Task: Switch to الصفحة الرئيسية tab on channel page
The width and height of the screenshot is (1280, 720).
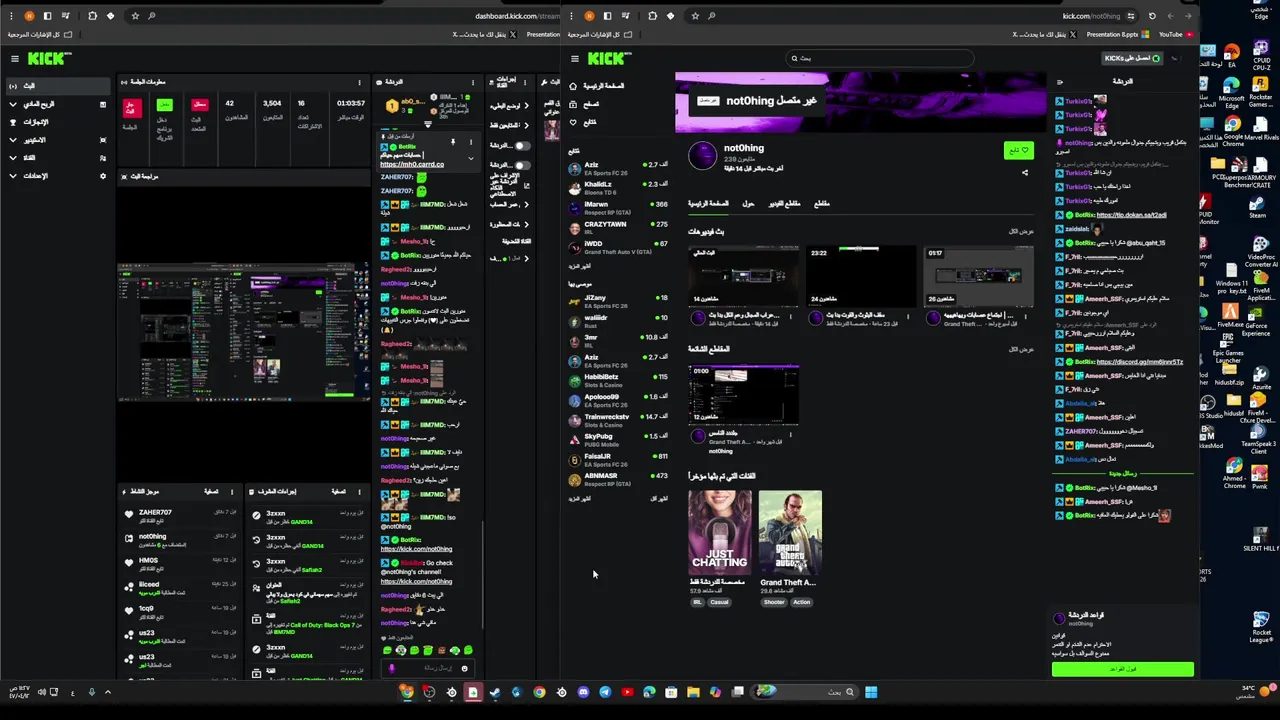Action: point(708,204)
